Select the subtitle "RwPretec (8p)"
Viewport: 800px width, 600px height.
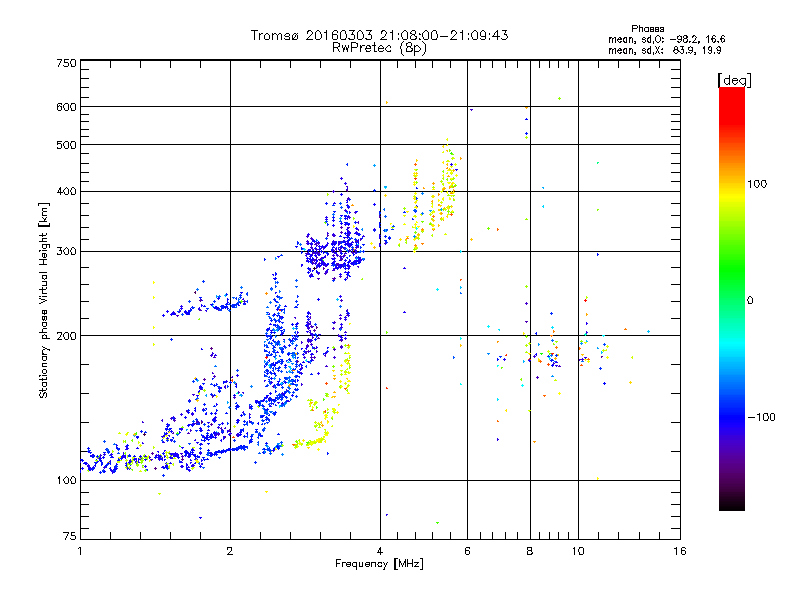coord(379,48)
